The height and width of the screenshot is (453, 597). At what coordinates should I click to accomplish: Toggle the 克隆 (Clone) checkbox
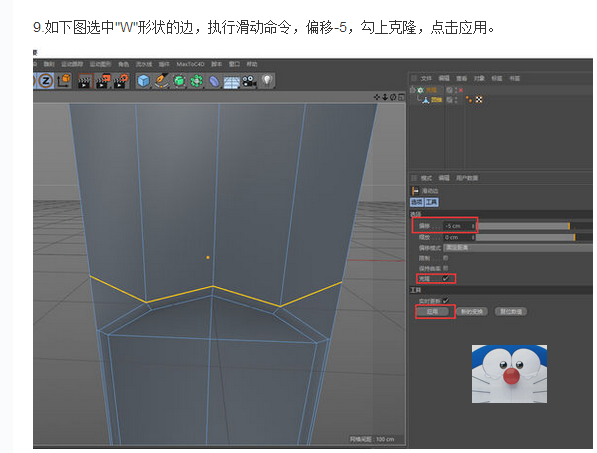click(x=445, y=279)
